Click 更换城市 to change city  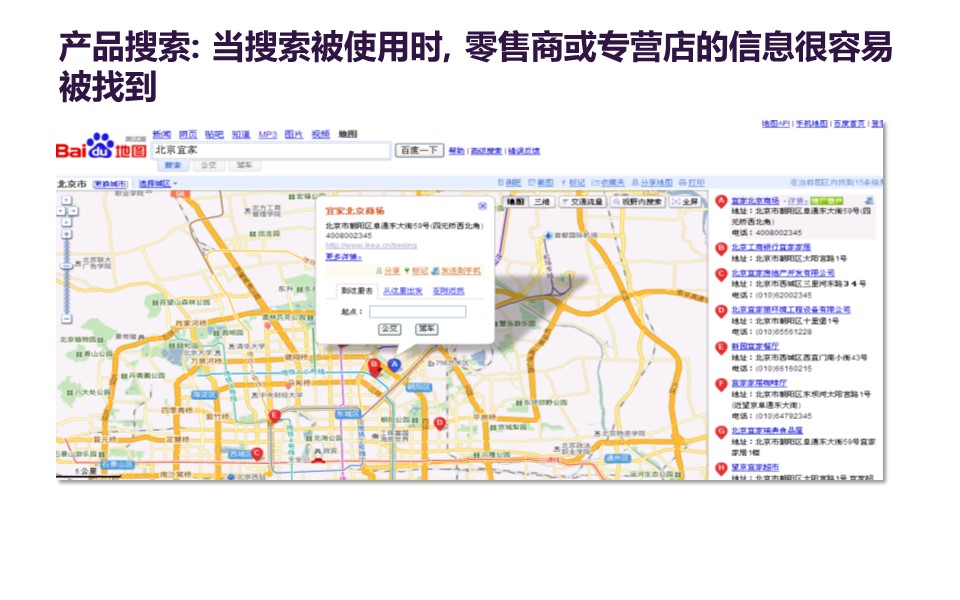coord(110,184)
